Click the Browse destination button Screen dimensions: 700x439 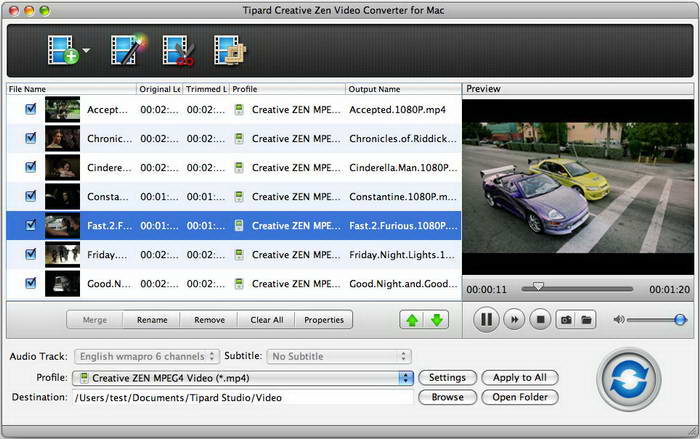pos(447,397)
